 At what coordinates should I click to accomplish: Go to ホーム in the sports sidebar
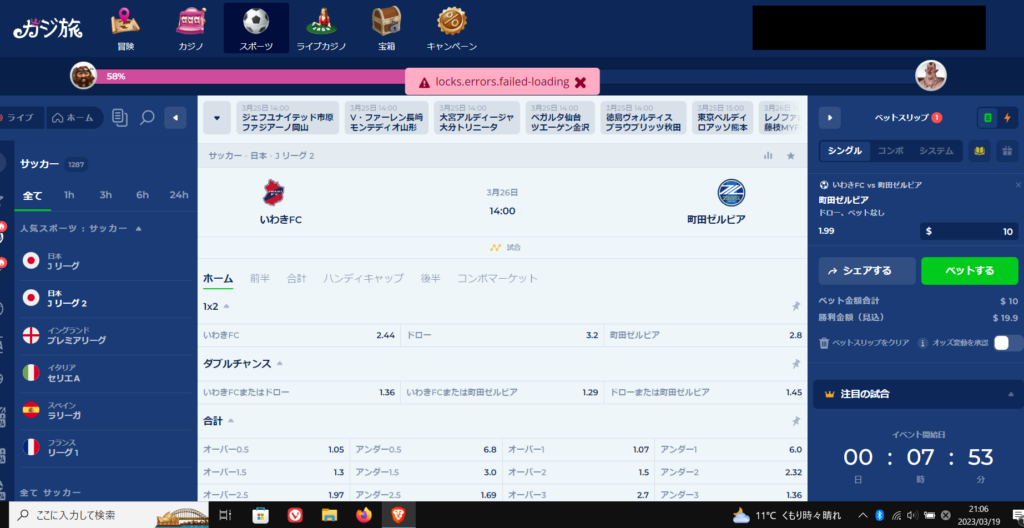click(x=74, y=118)
